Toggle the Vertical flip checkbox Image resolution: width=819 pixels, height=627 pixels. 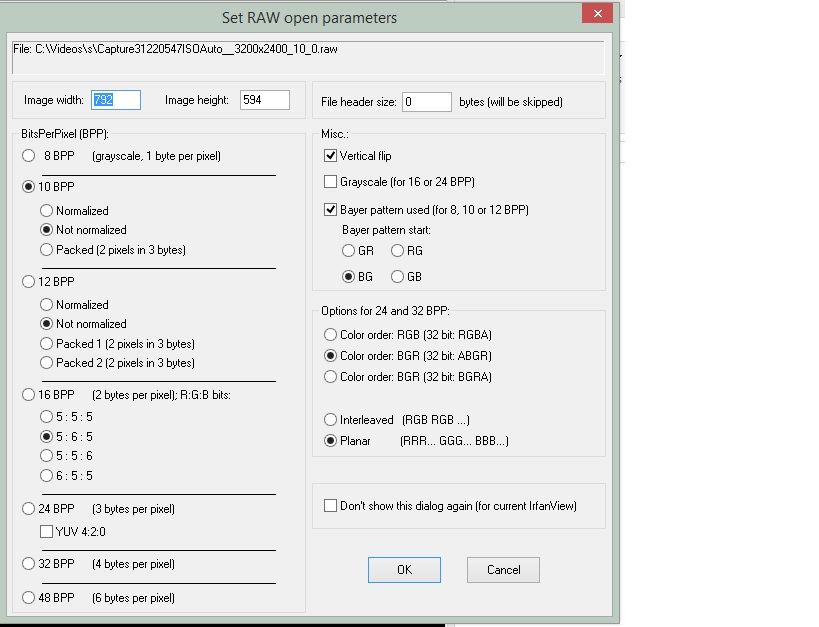(x=331, y=156)
